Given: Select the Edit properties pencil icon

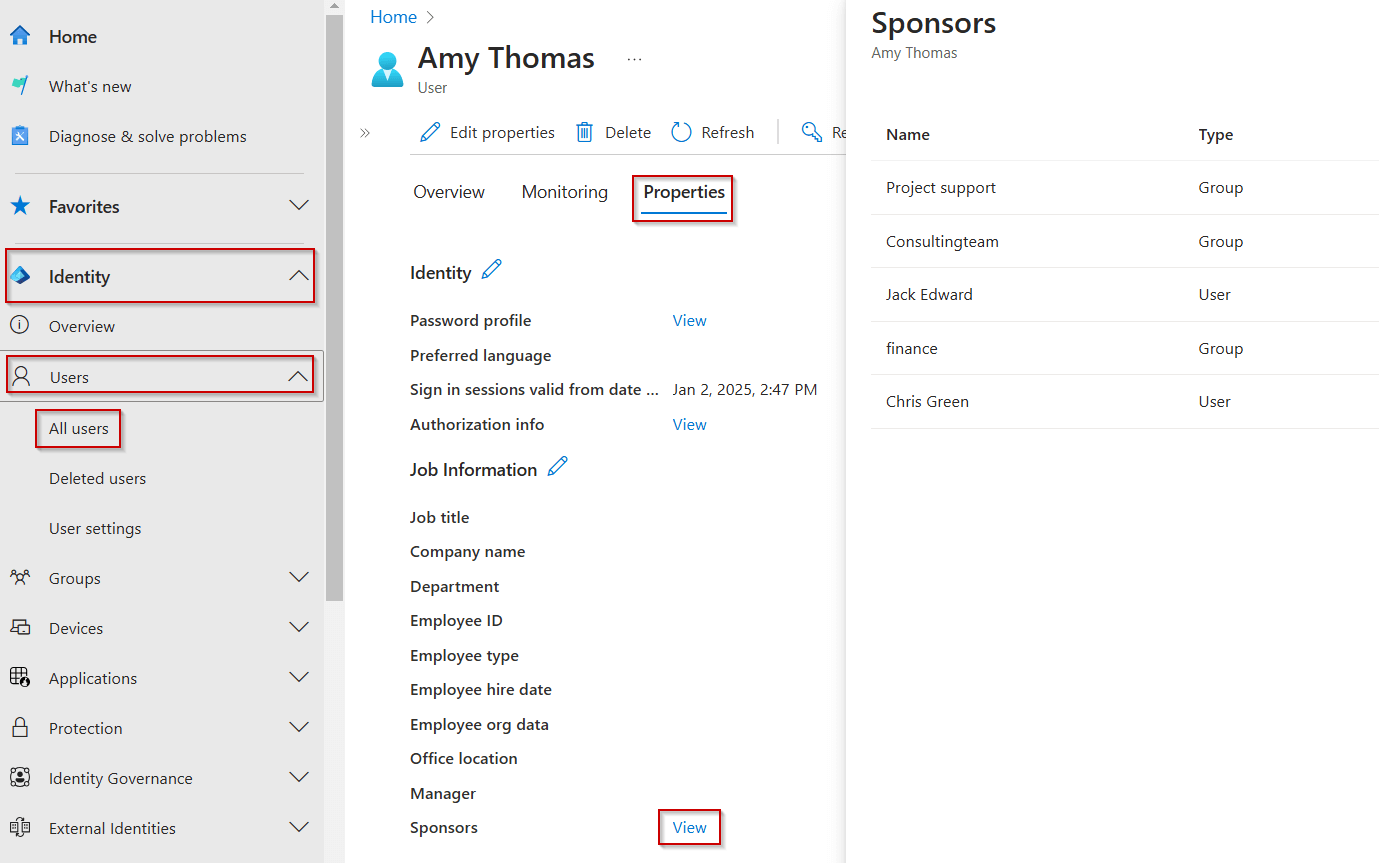Looking at the screenshot, I should [x=428, y=131].
